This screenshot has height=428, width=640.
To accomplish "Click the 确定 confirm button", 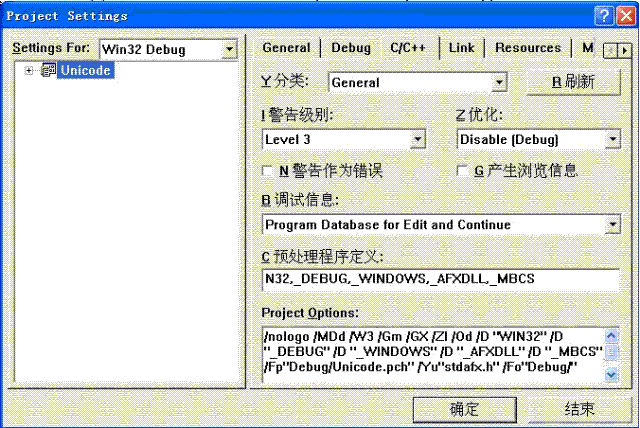I will 464,408.
